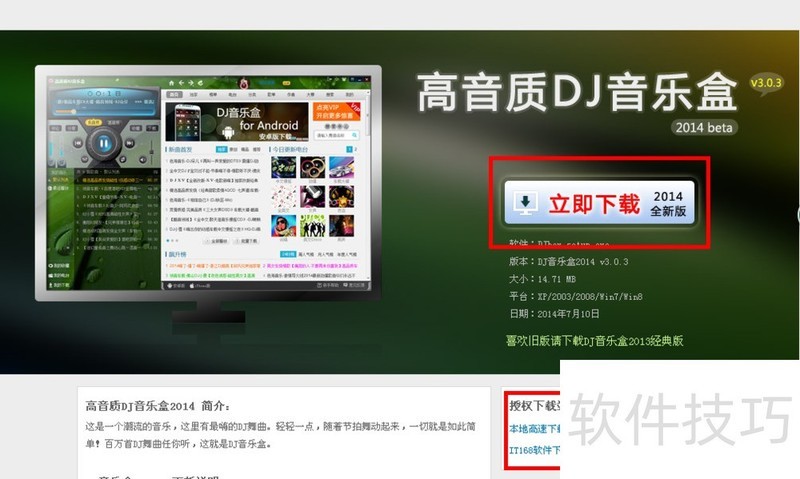Screen dimensions: 800x479
Task: Click the 授权下载 heading
Action: pos(534,406)
